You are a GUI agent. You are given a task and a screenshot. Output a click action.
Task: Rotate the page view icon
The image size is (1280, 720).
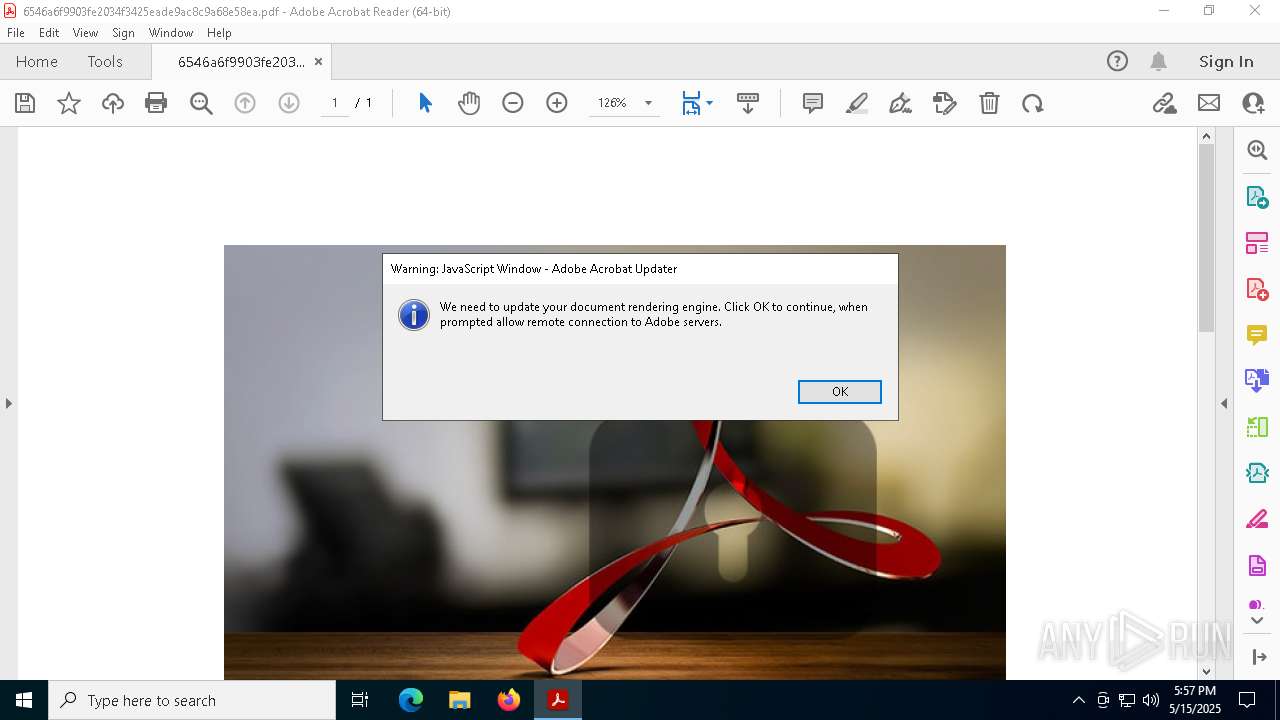(x=1033, y=103)
